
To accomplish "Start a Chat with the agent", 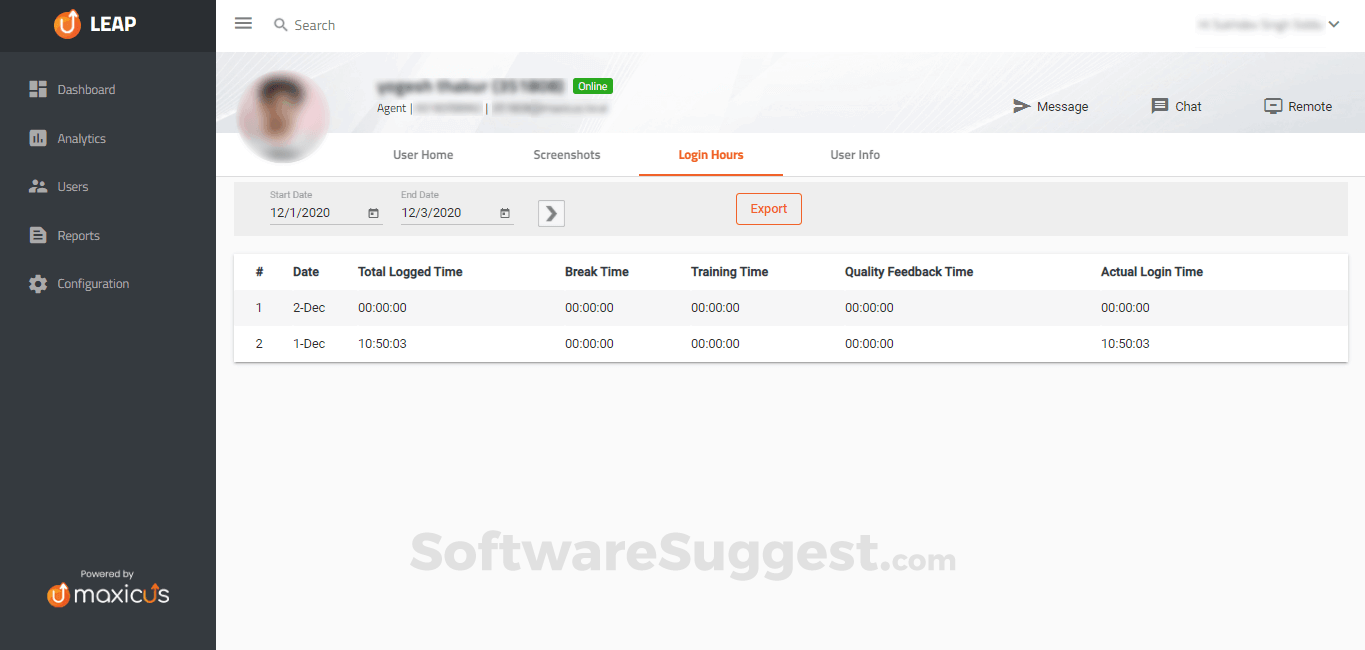I will [x=1176, y=106].
